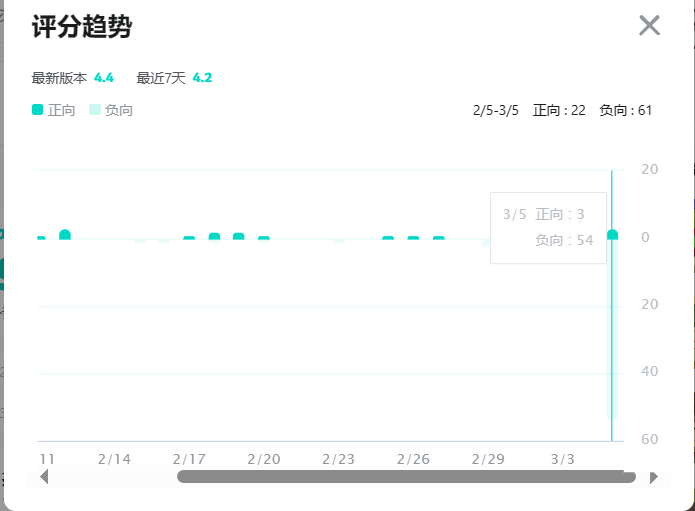Click the right scroll arrow under chart
Viewport: 695px width, 511px height.
pyautogui.click(x=654, y=477)
